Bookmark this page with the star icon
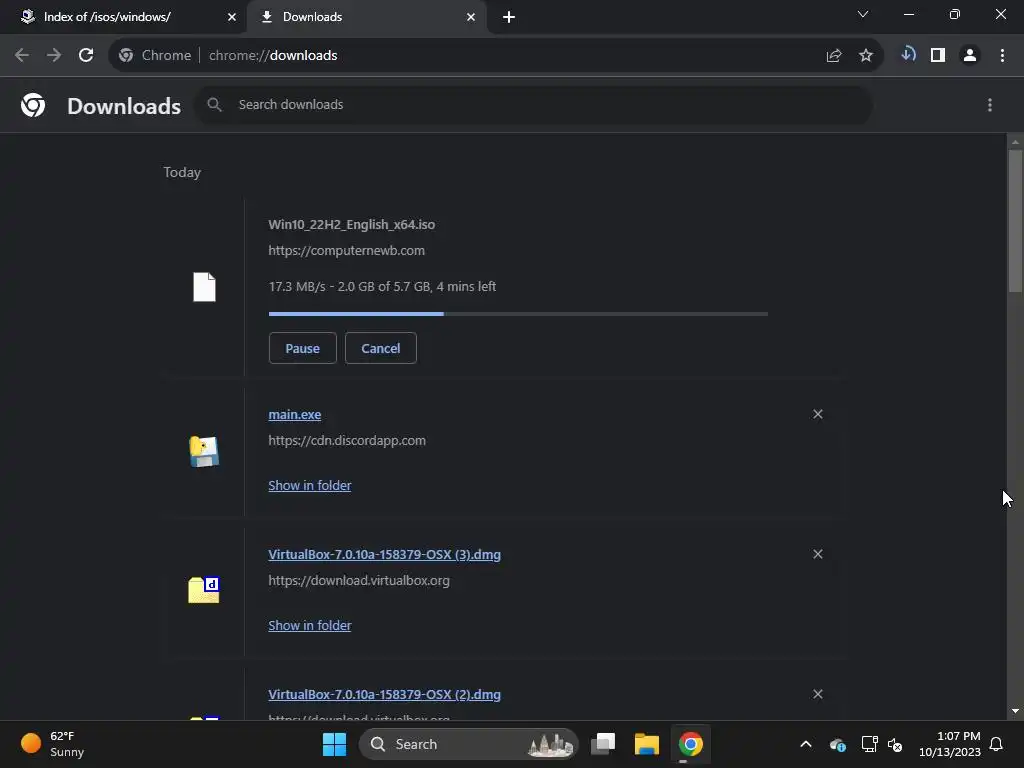The width and height of the screenshot is (1024, 768). [865, 56]
